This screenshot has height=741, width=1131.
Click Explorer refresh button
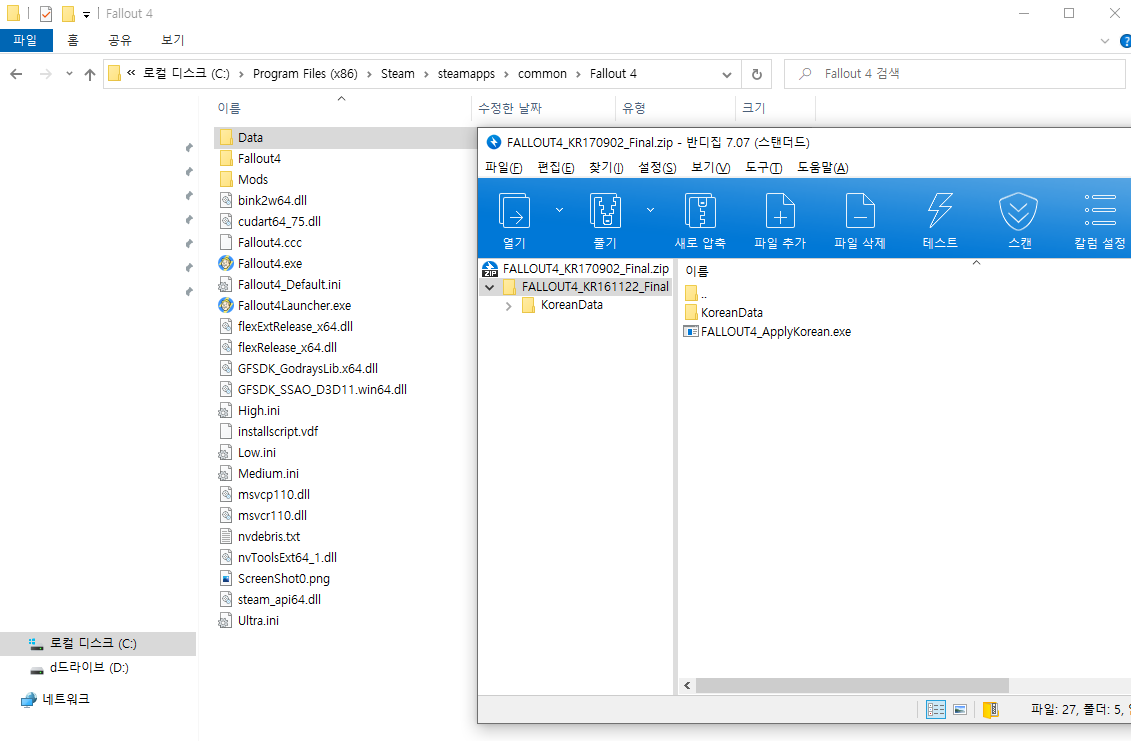pos(757,74)
